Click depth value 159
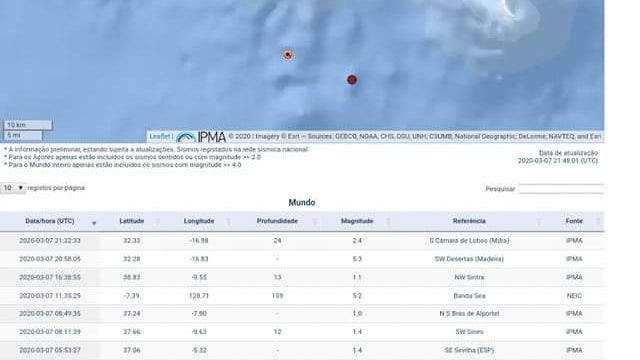Image resolution: width=640 pixels, height=360 pixels. [277, 296]
